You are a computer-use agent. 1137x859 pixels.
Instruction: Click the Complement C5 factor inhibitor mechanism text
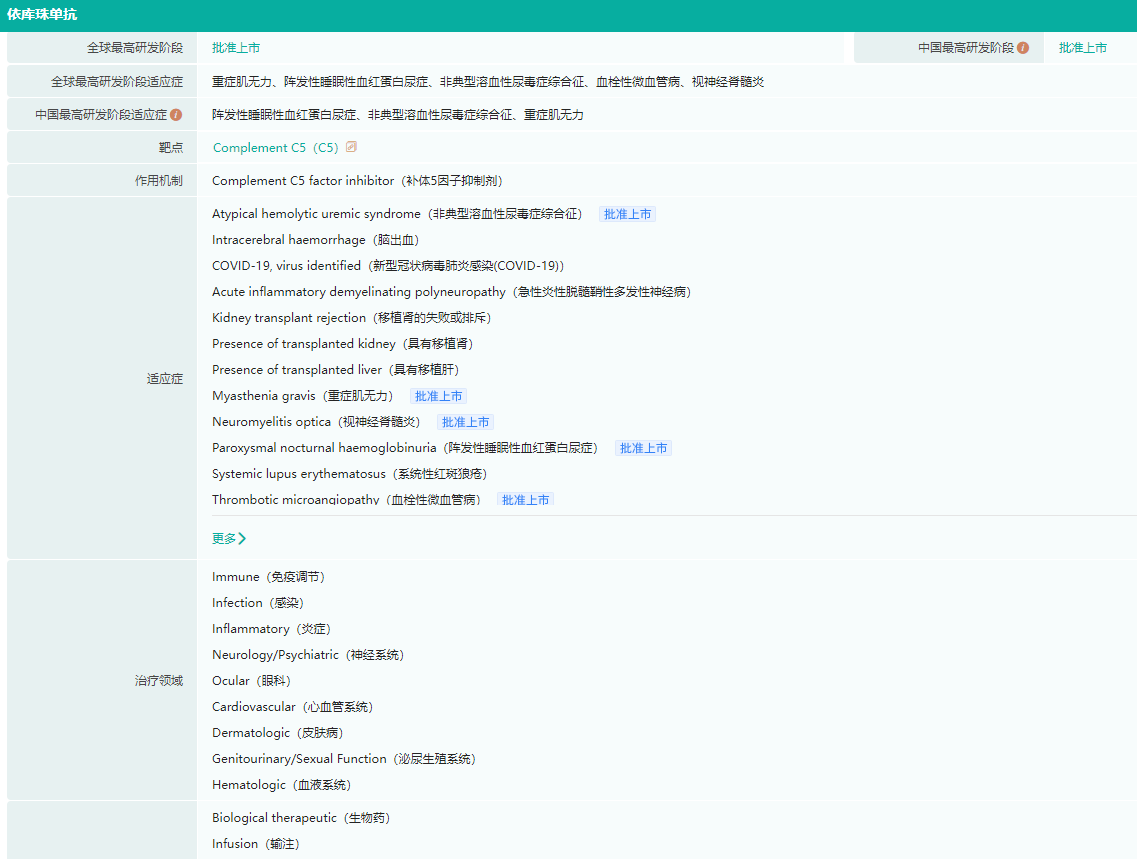pyautogui.click(x=357, y=181)
